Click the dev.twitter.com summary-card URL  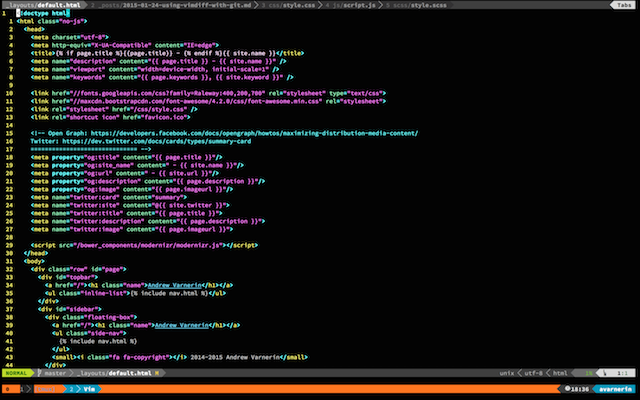click(157, 141)
